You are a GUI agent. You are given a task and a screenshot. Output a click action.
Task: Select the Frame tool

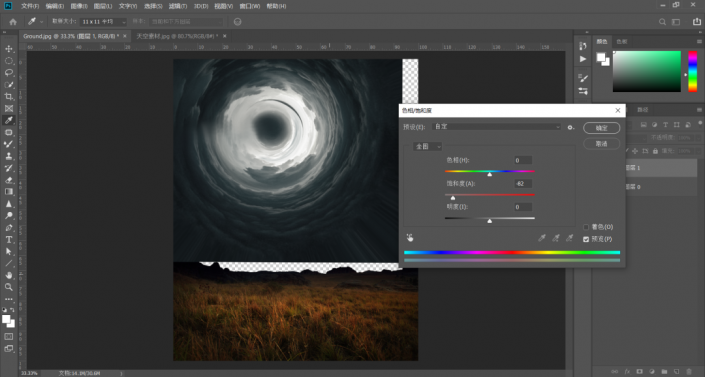[x=9, y=108]
